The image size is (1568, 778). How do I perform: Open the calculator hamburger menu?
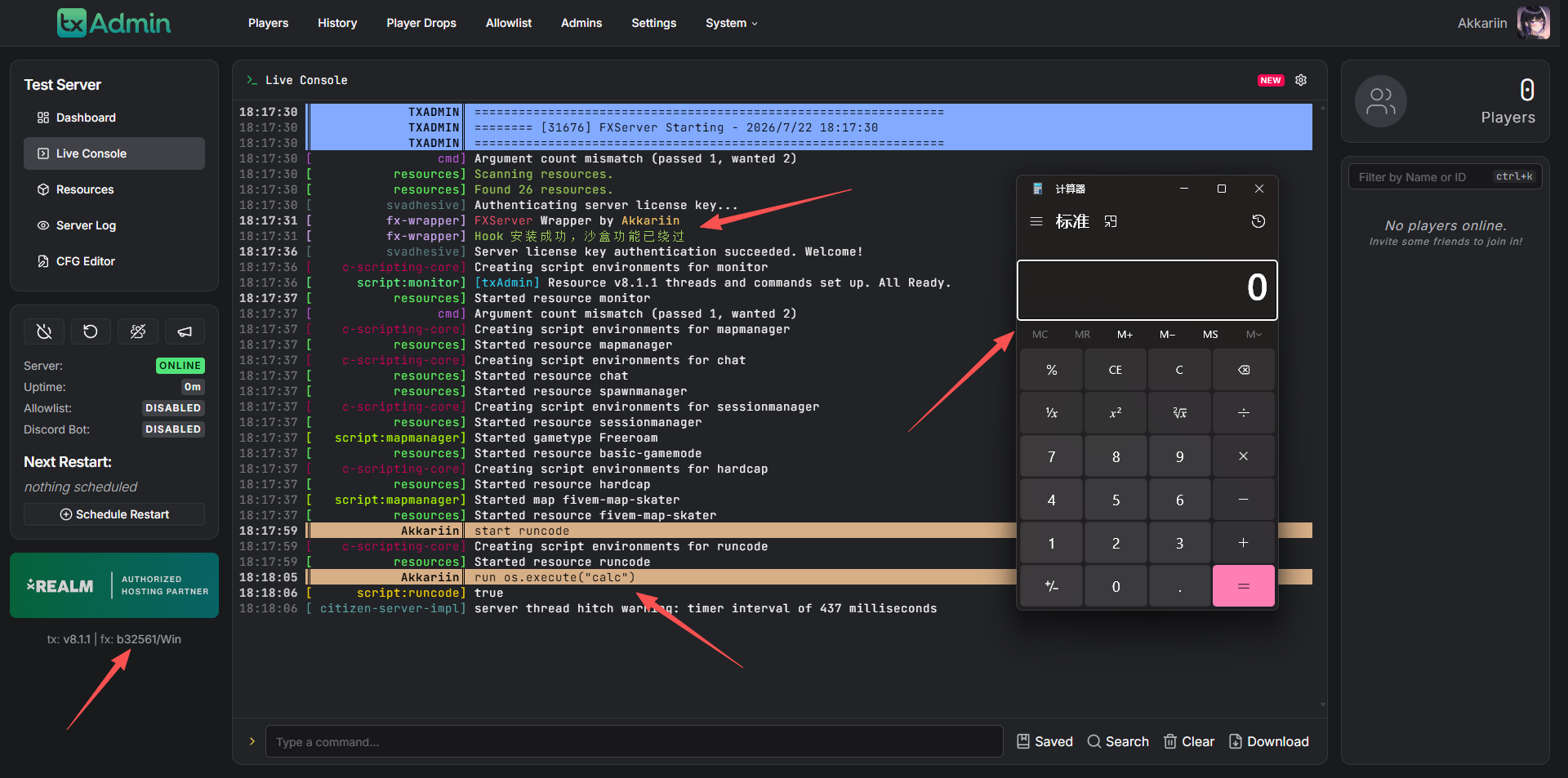1036,221
